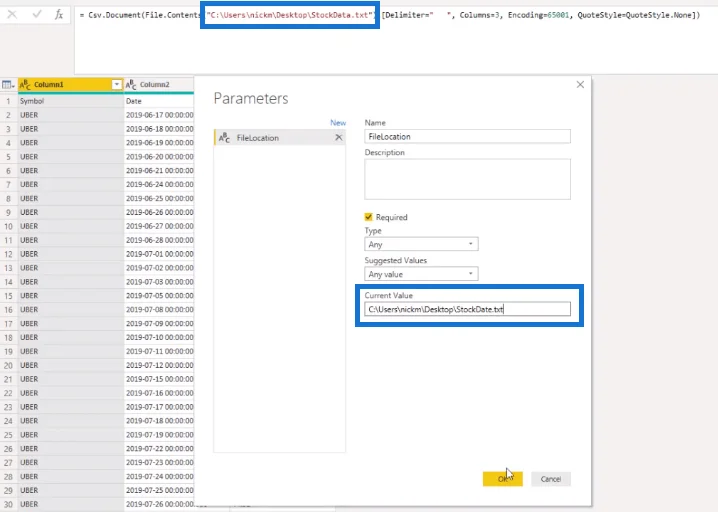Image resolution: width=718 pixels, height=512 pixels.
Task: Click into the Description text box
Action: 467,179
